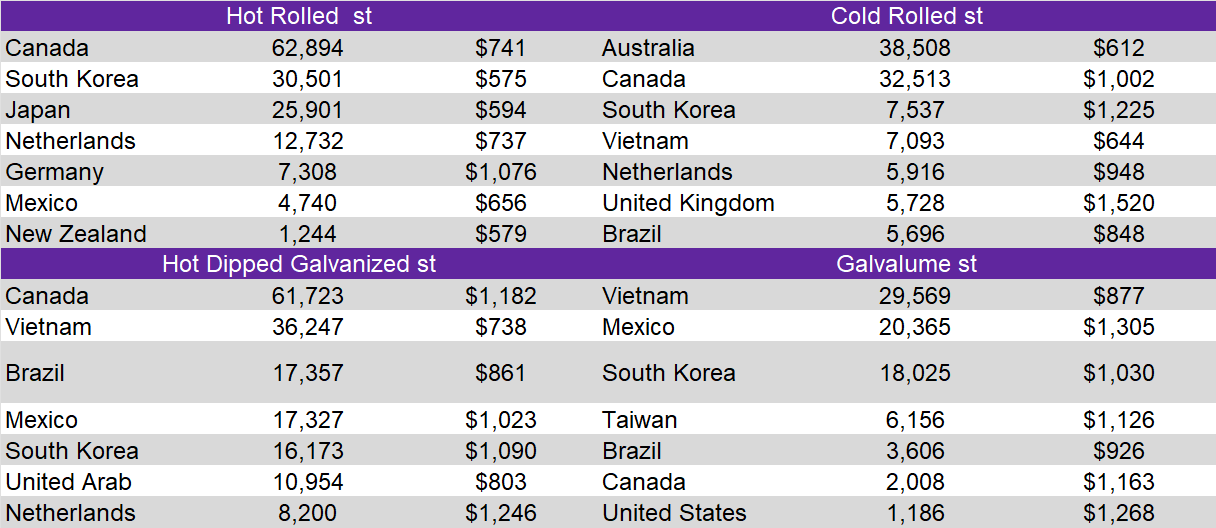Screen dimensions: 1216x528
Task: Select the Hot Dipped Galvanized st header
Action: pyautogui.click(x=299, y=265)
